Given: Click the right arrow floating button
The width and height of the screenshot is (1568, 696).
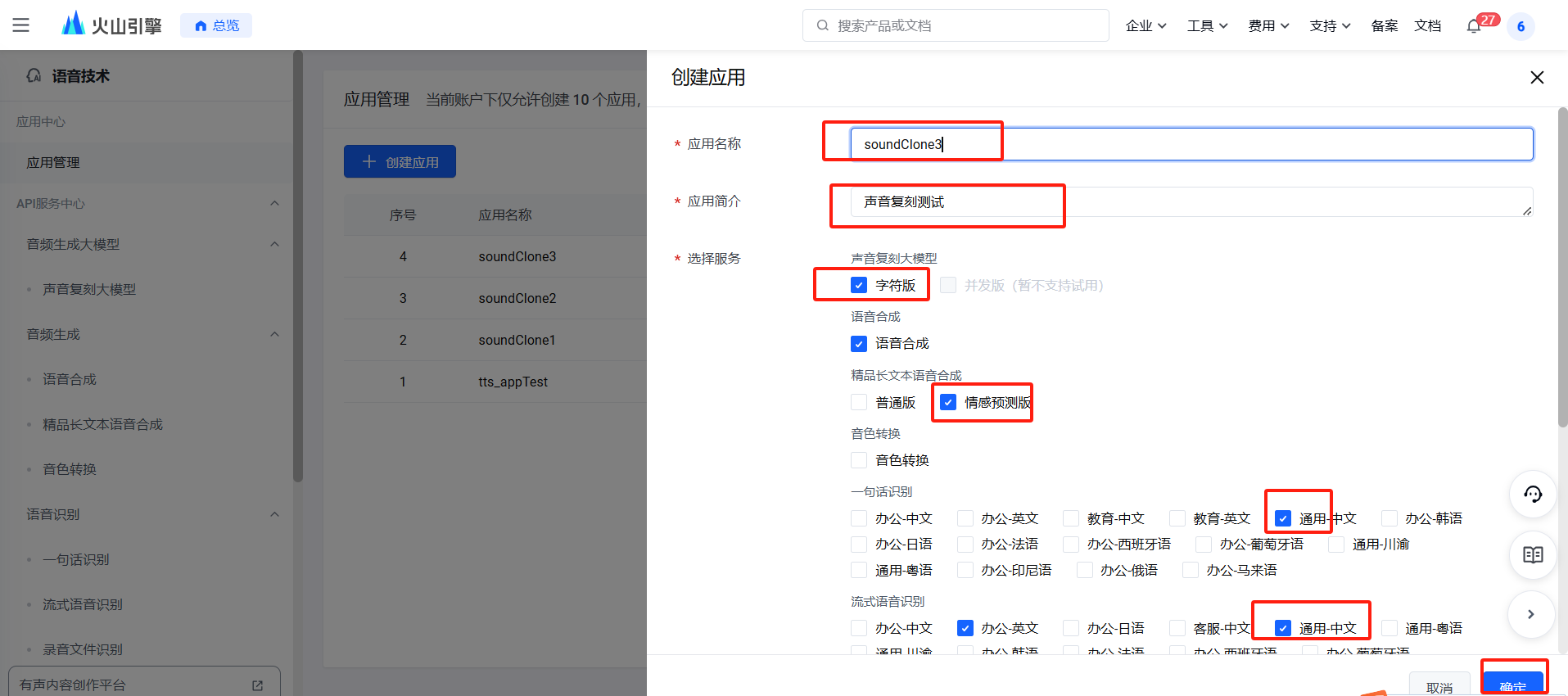Looking at the screenshot, I should (1531, 614).
